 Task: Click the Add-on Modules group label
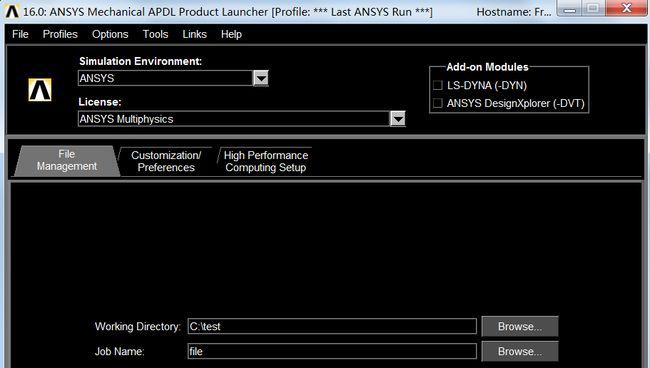click(x=487, y=67)
